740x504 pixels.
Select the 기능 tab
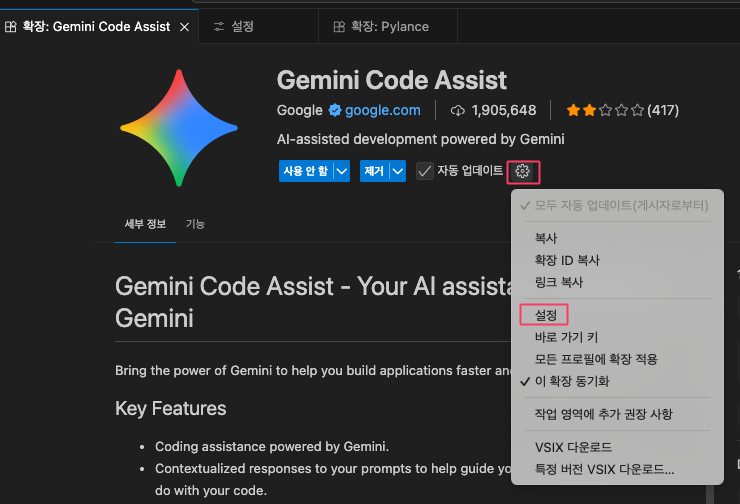(195, 224)
